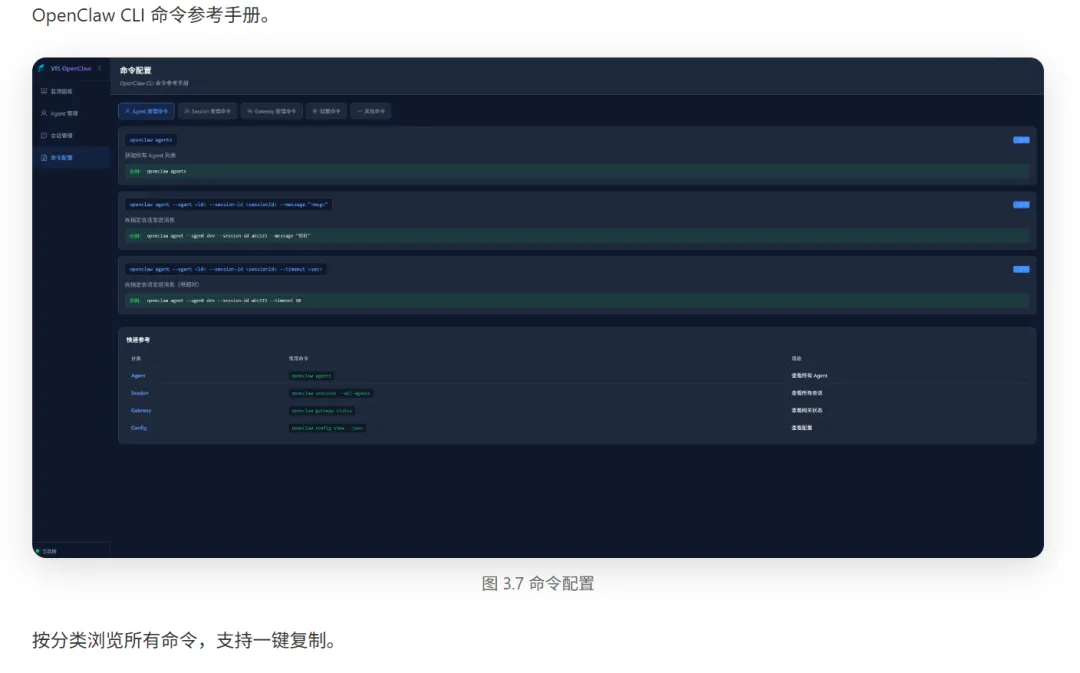Switch to the Agent 管理命令 tab
Screen dimensions: 1080x673
pyautogui.click(x=146, y=111)
